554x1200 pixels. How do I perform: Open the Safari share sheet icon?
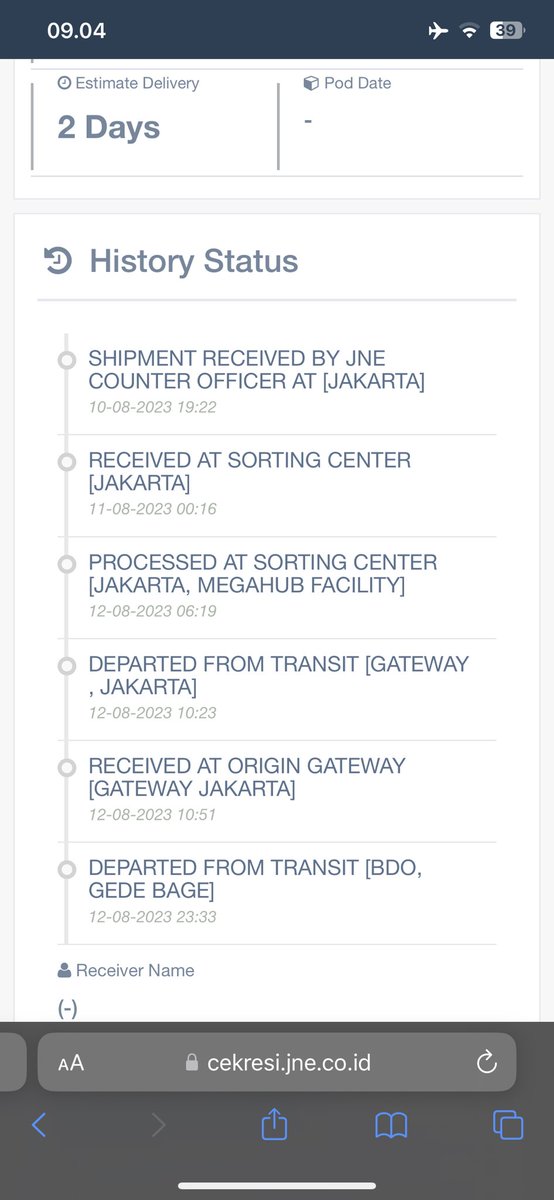coord(274,1123)
